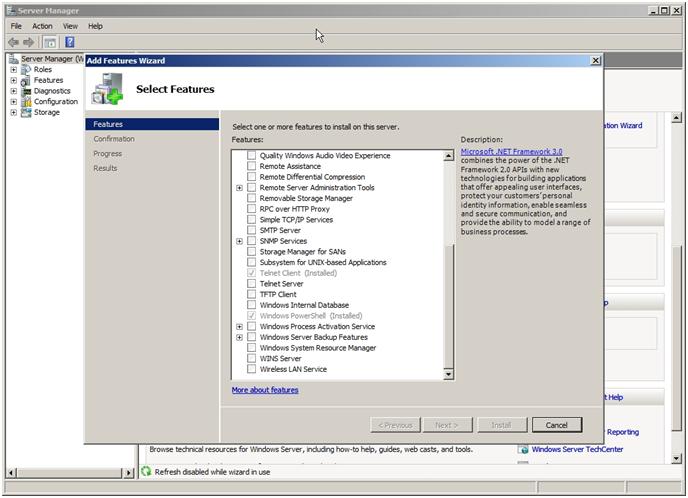Check the TFTP Client checkbox
Screen dimensions: 688x498
click(251, 294)
